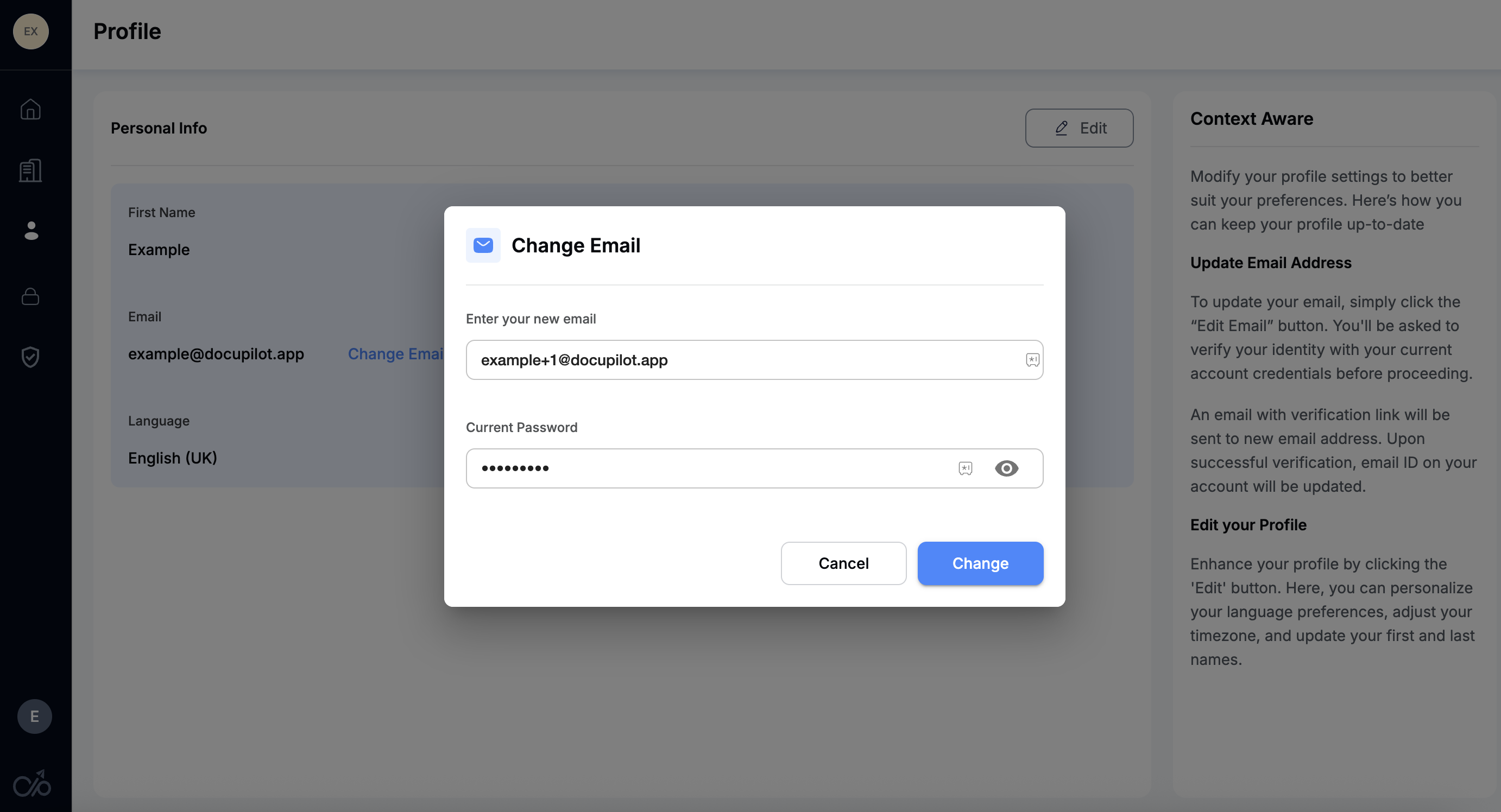Viewport: 1501px width, 812px height.
Task: Click the EX avatar at top left
Action: click(31, 31)
